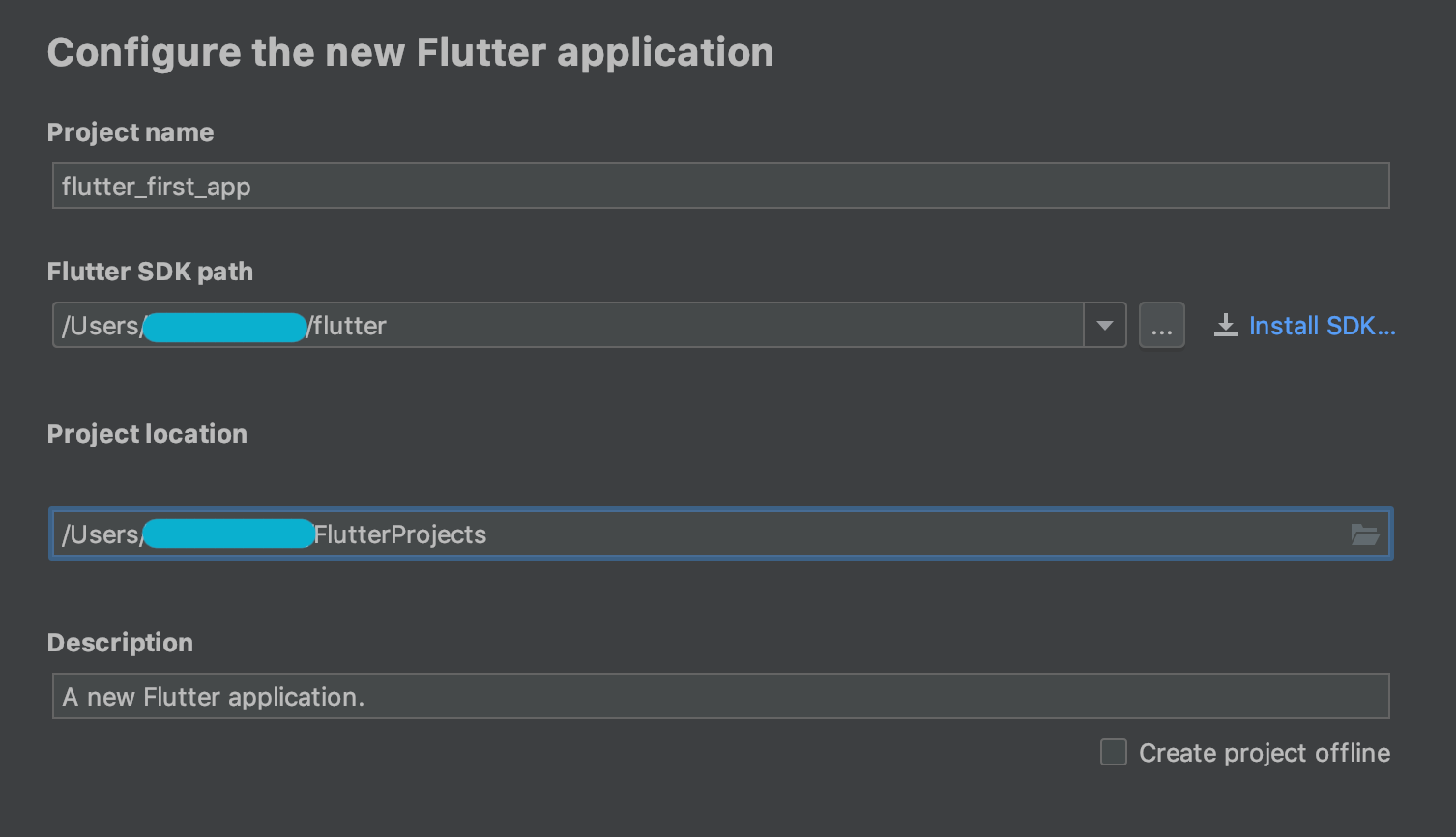The width and height of the screenshot is (1456, 837).
Task: Click the "Project location" label
Action: [x=147, y=434]
